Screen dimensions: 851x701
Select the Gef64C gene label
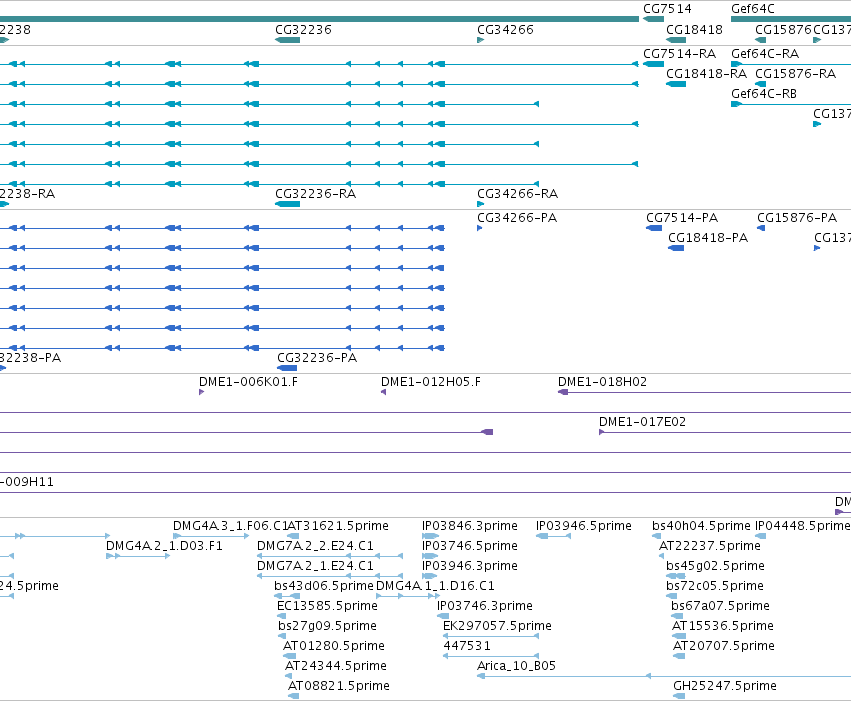(x=752, y=9)
